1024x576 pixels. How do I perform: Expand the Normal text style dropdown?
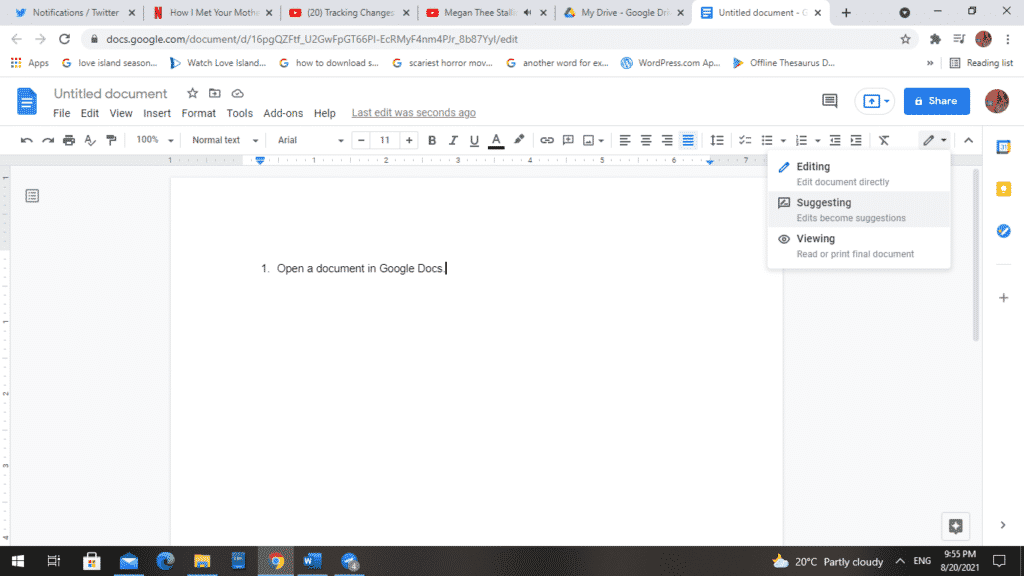pyautogui.click(x=225, y=141)
